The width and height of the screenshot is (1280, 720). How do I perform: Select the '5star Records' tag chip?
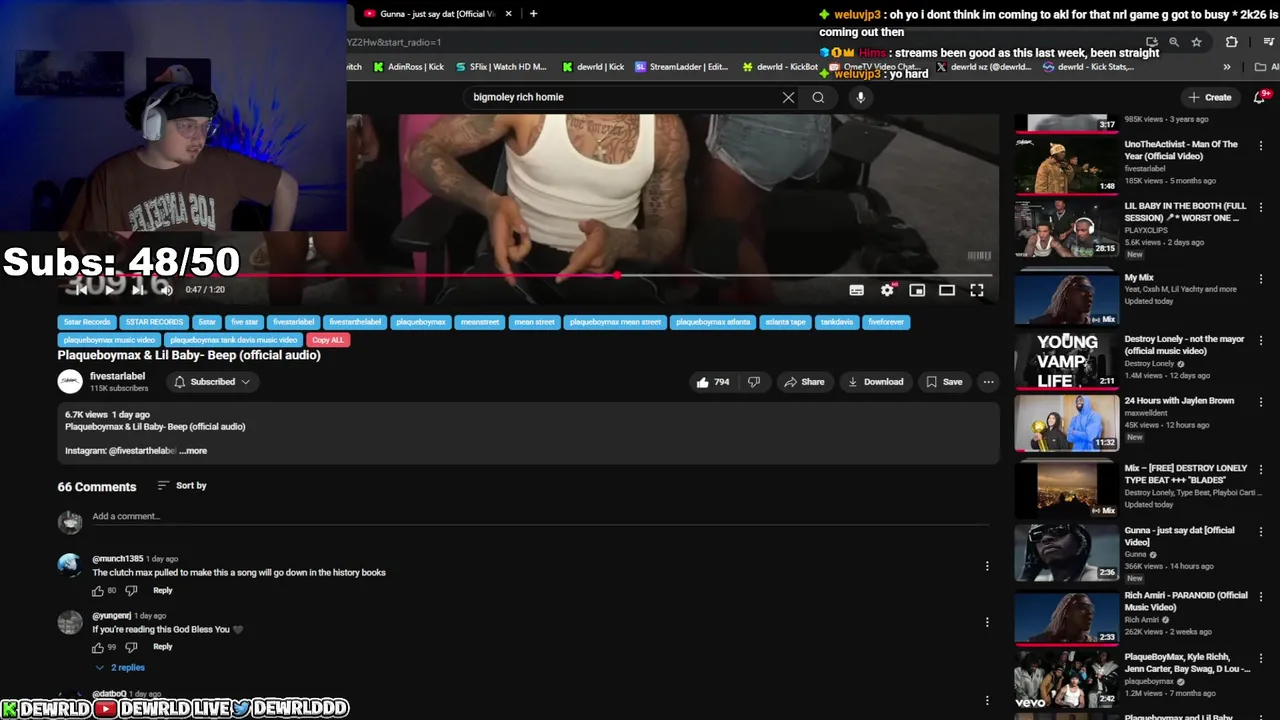tap(87, 322)
